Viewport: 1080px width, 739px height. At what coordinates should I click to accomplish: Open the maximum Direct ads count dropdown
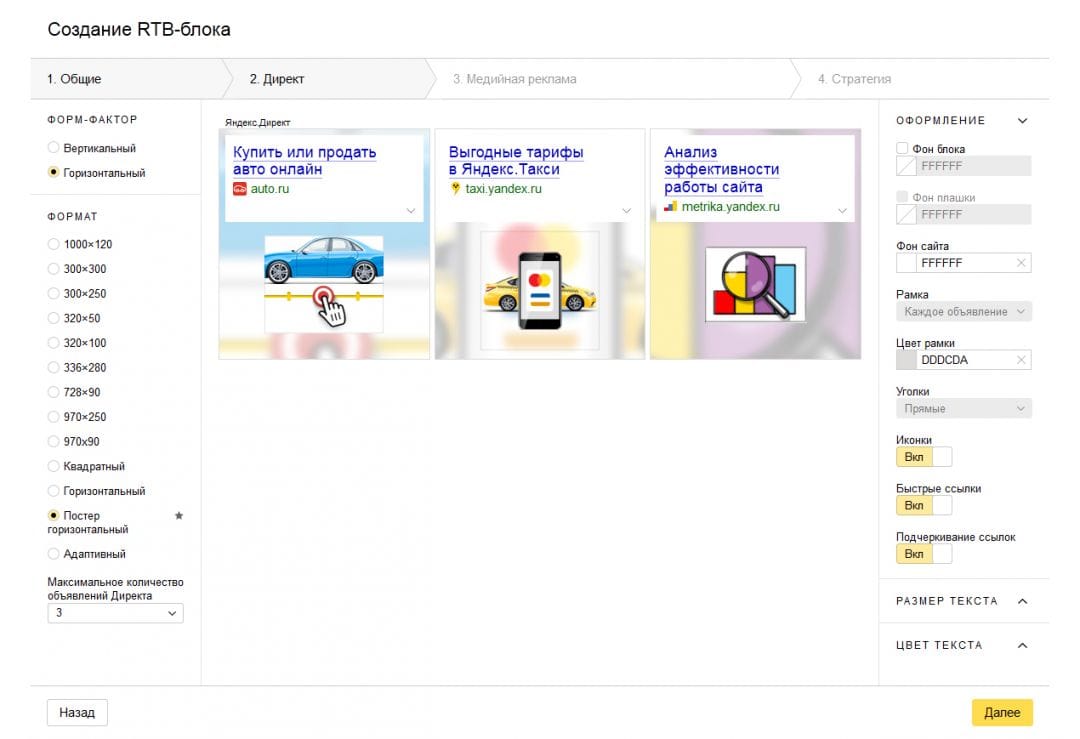pyautogui.click(x=115, y=613)
